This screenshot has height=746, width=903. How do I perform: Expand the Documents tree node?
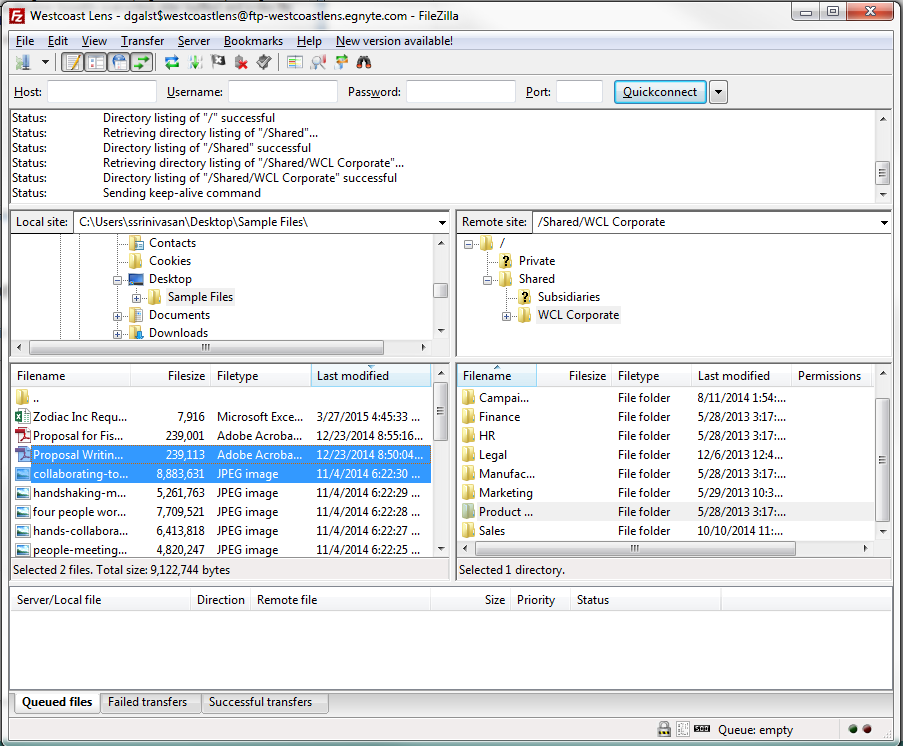point(117,316)
